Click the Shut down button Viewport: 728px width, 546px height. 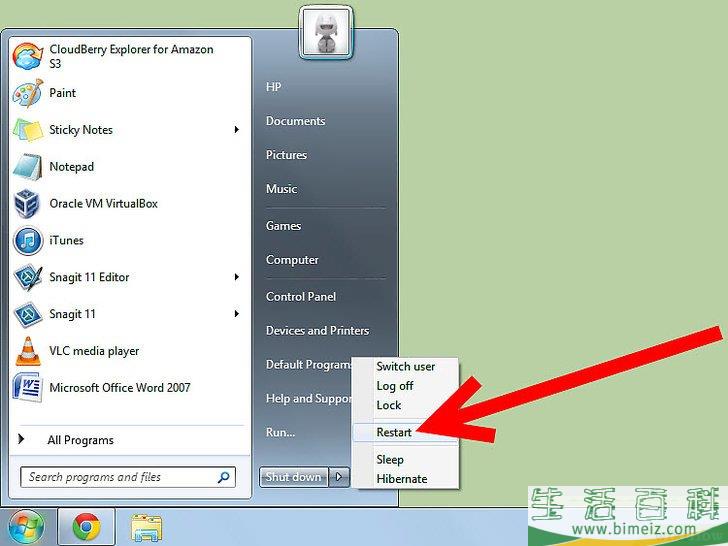[x=294, y=477]
